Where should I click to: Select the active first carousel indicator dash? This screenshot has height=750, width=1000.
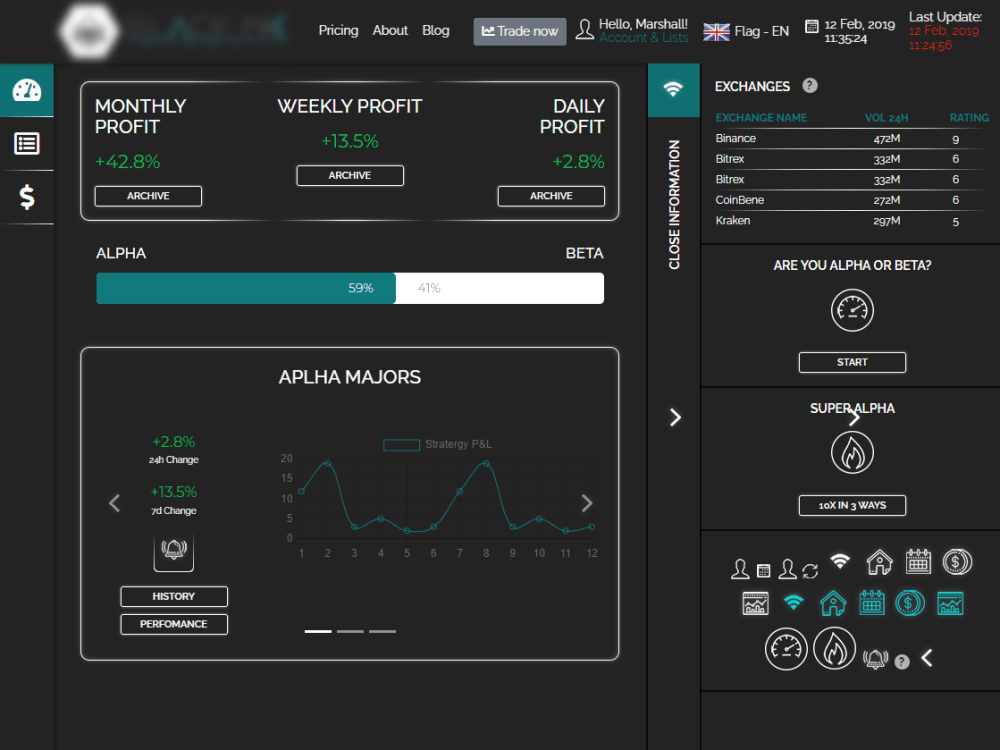(x=318, y=631)
